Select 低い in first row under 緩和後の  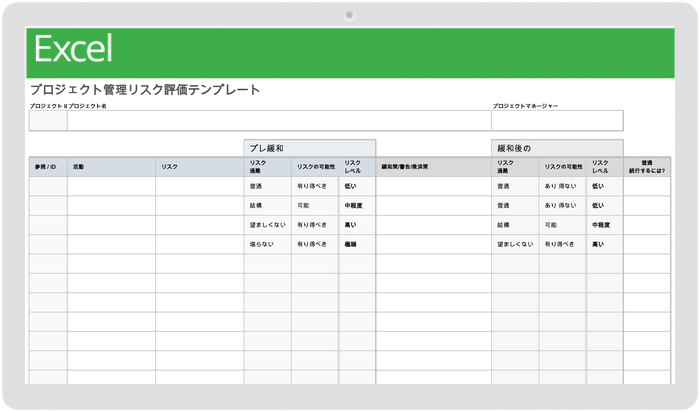tap(605, 186)
